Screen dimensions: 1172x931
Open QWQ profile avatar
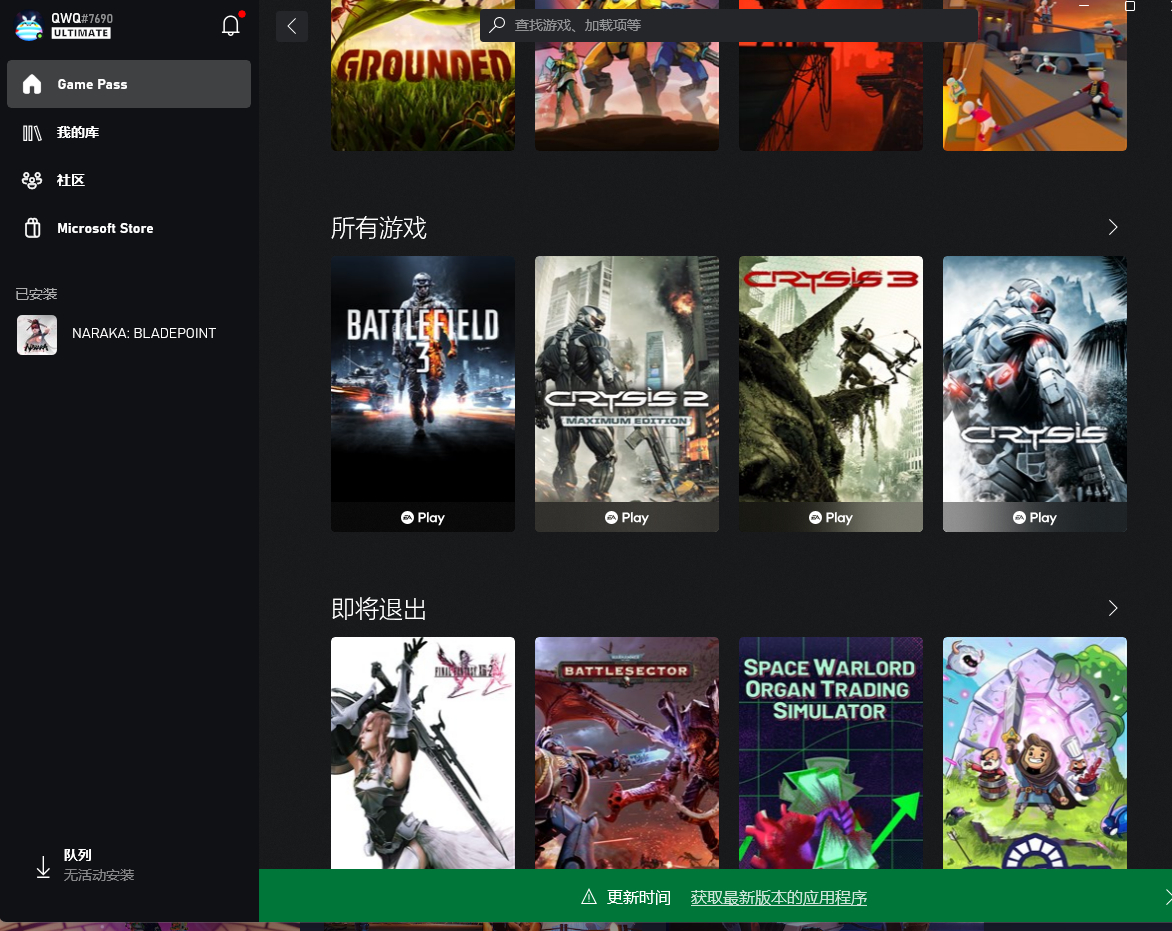(x=28, y=26)
